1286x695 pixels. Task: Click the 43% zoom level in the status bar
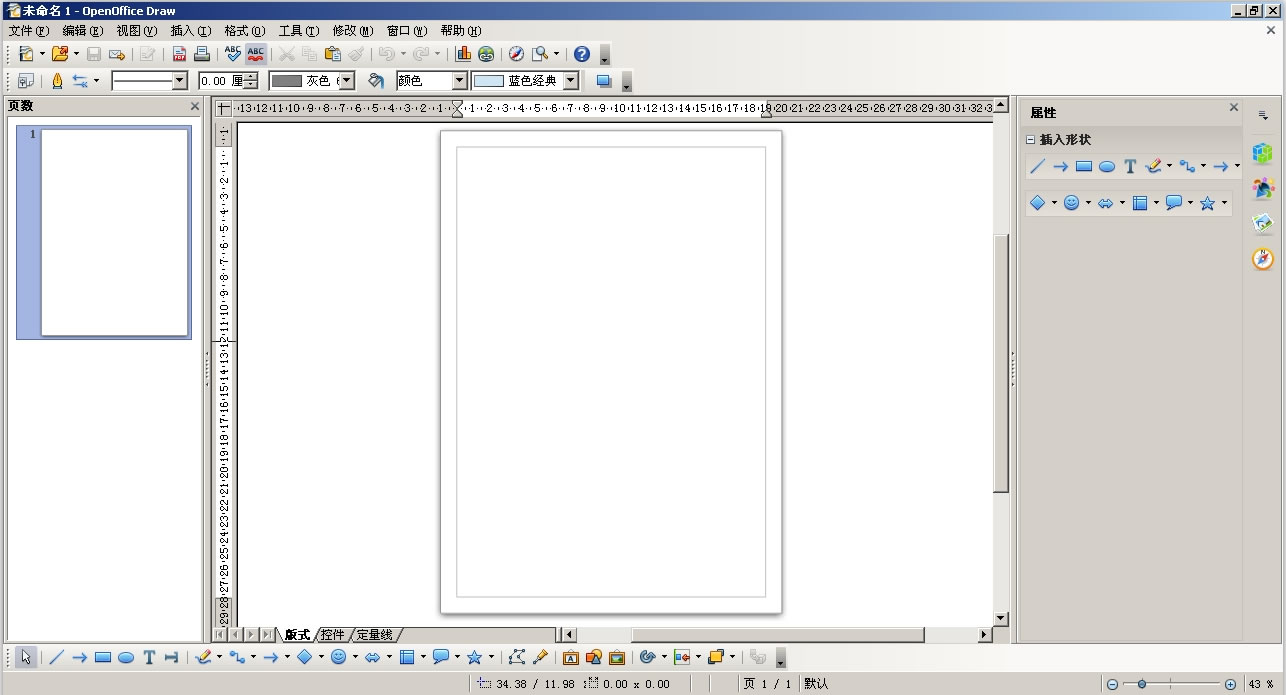(x=1260, y=684)
